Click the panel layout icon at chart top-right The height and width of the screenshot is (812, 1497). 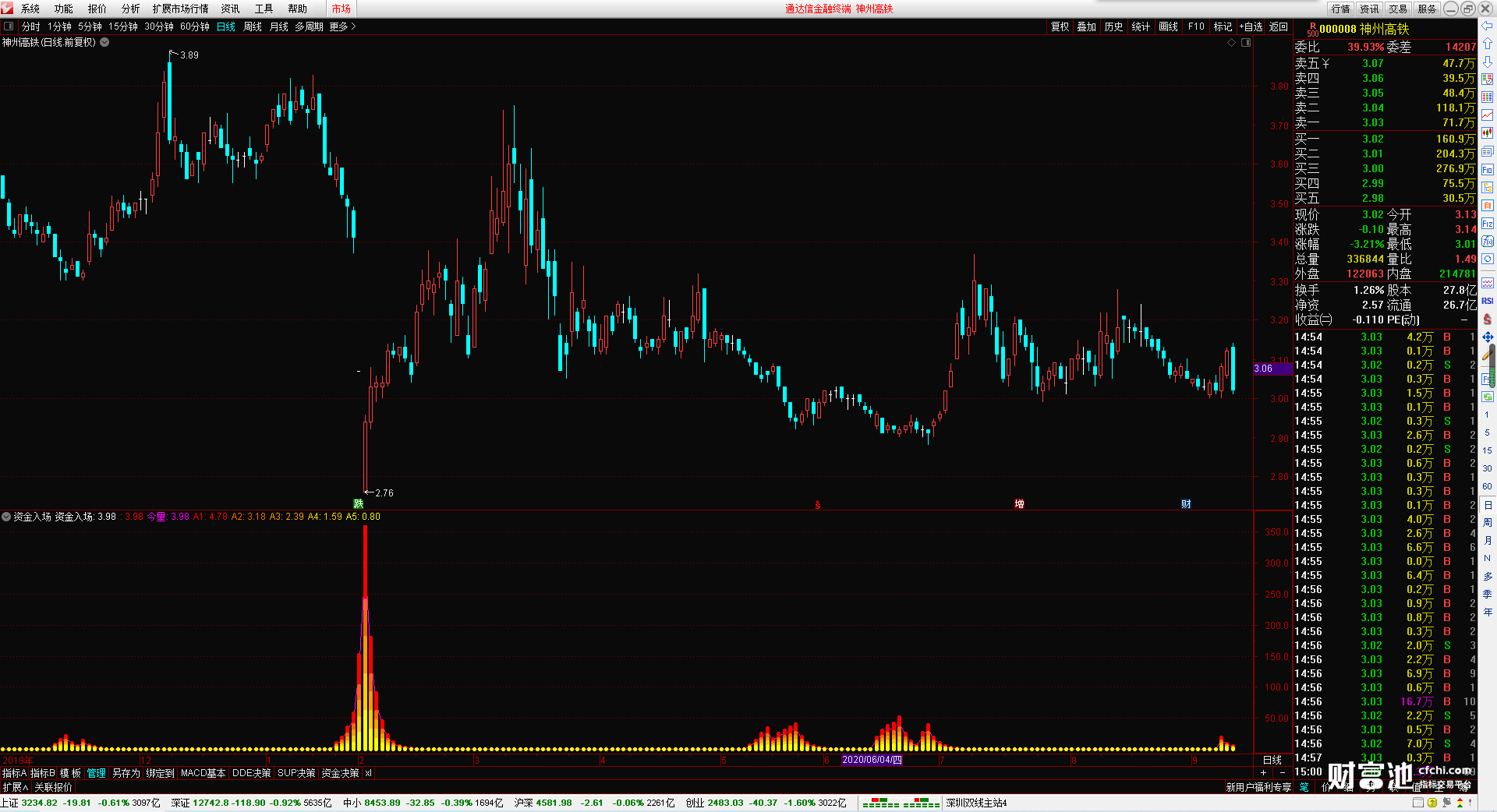pyautogui.click(x=1246, y=43)
